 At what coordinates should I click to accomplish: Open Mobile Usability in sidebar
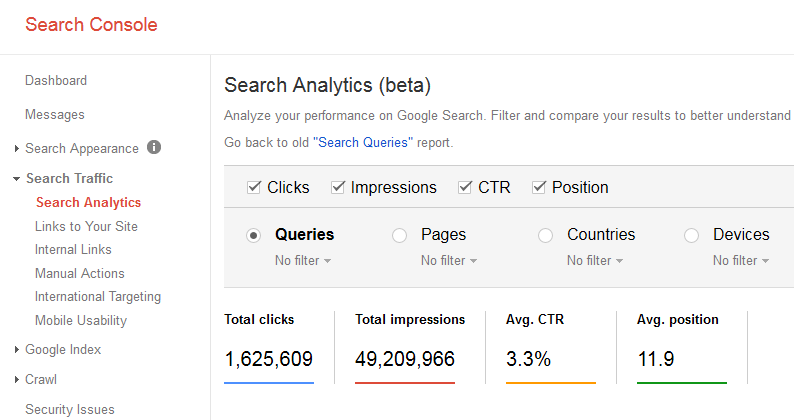coord(81,320)
